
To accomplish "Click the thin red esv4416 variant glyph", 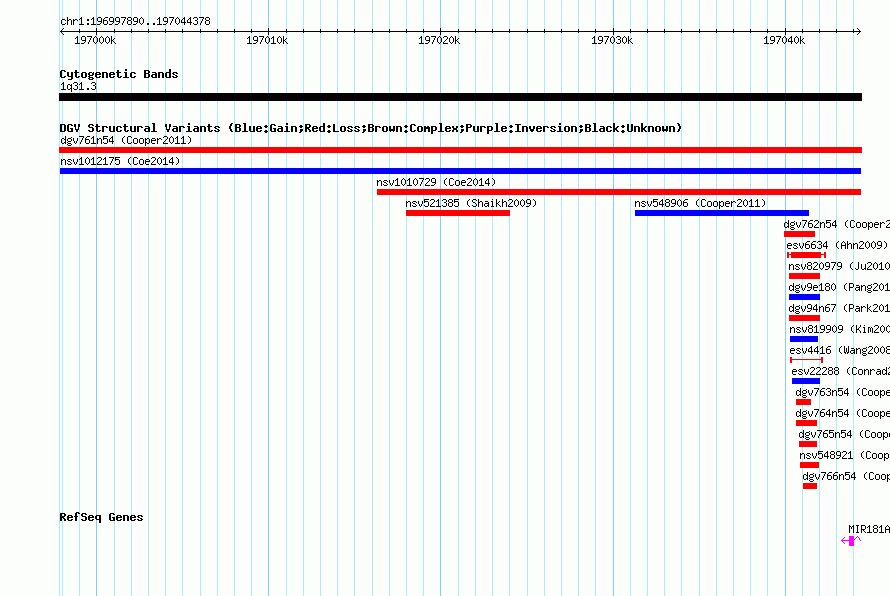I will [x=806, y=360].
